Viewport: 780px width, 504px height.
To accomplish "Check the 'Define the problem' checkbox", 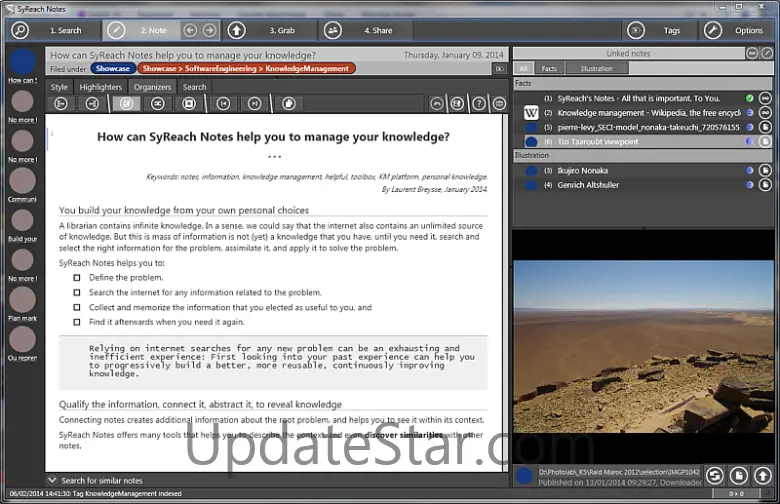I will 77,277.
